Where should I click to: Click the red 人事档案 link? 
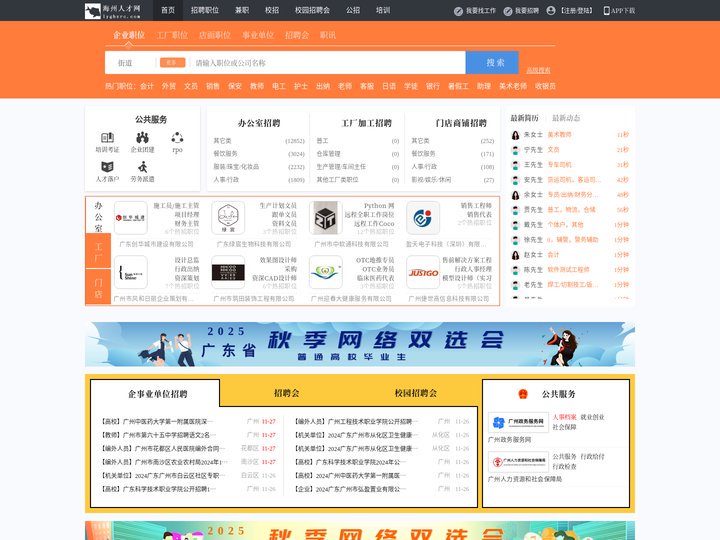[564, 417]
